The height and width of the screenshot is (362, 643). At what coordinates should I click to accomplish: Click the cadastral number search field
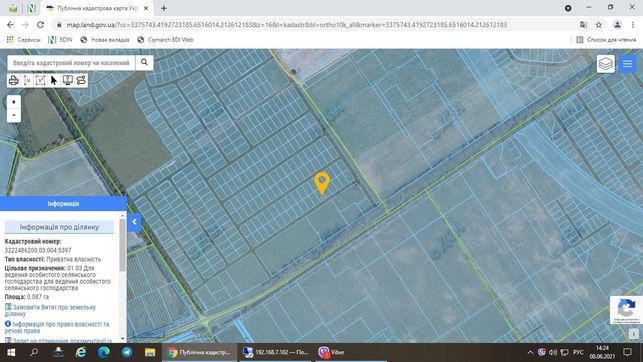71,63
